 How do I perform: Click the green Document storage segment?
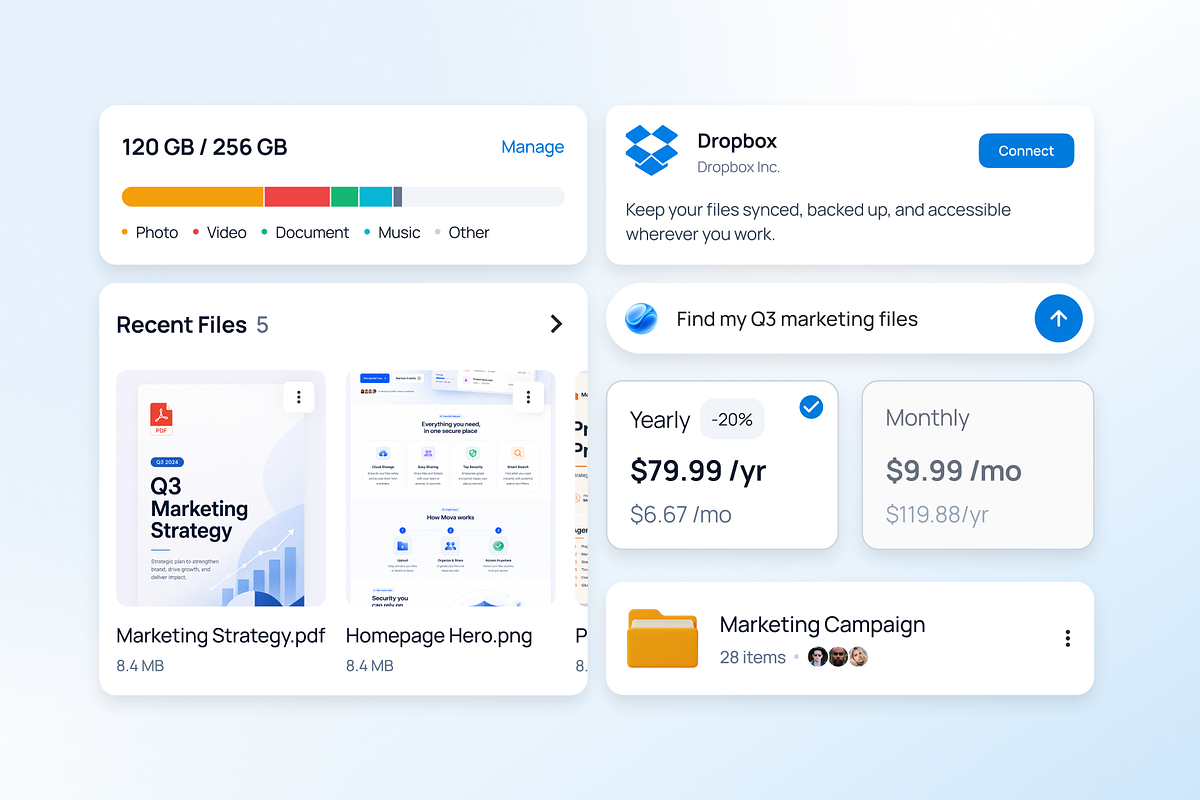pos(344,197)
